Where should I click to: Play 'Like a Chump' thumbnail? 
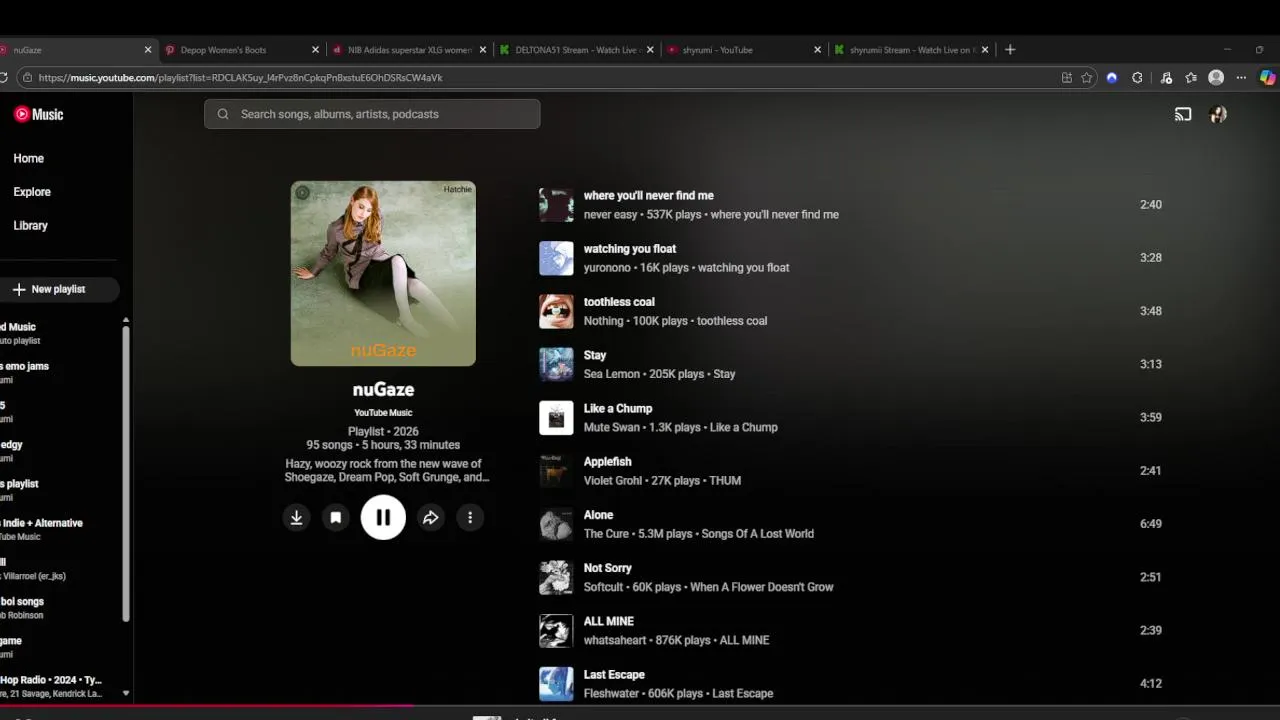[x=556, y=418]
